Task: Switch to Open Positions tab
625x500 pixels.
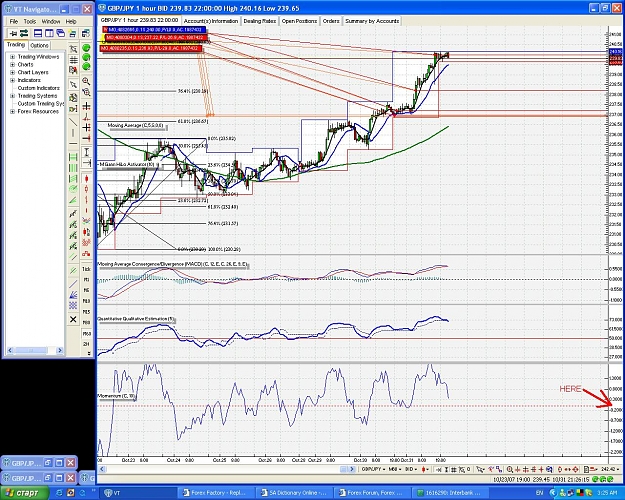Action: 299,21
